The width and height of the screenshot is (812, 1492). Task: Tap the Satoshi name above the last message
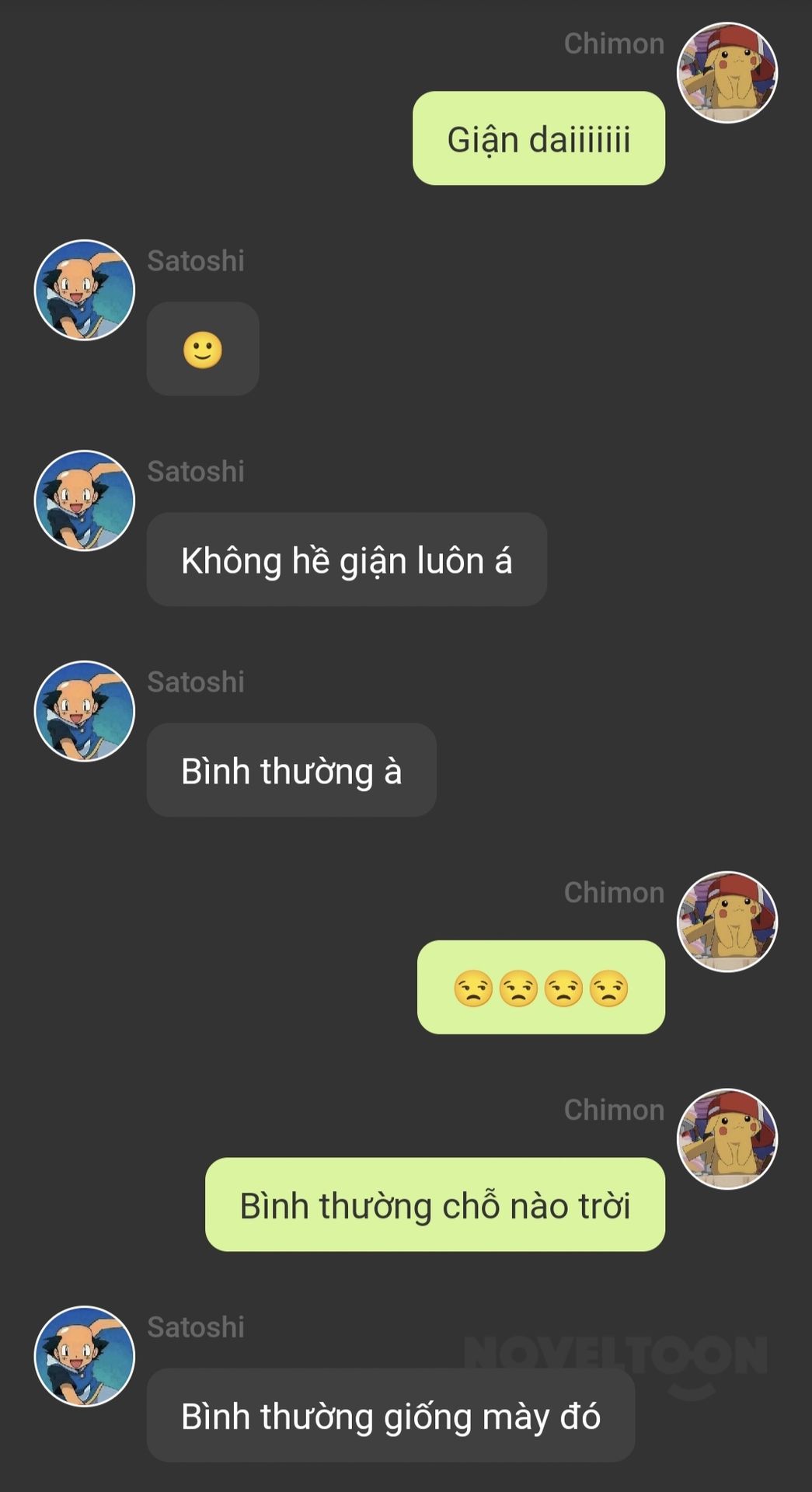pyautogui.click(x=196, y=1327)
